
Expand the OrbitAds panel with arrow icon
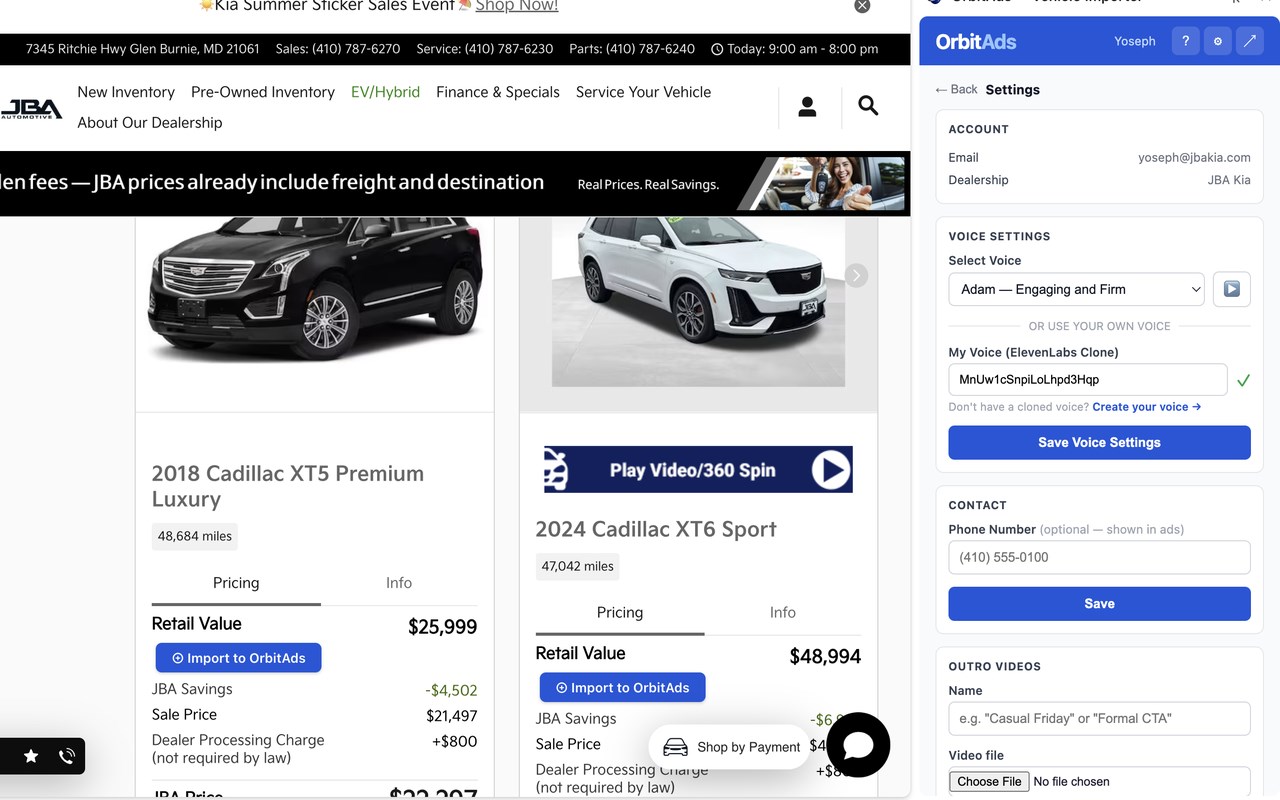click(x=1249, y=41)
